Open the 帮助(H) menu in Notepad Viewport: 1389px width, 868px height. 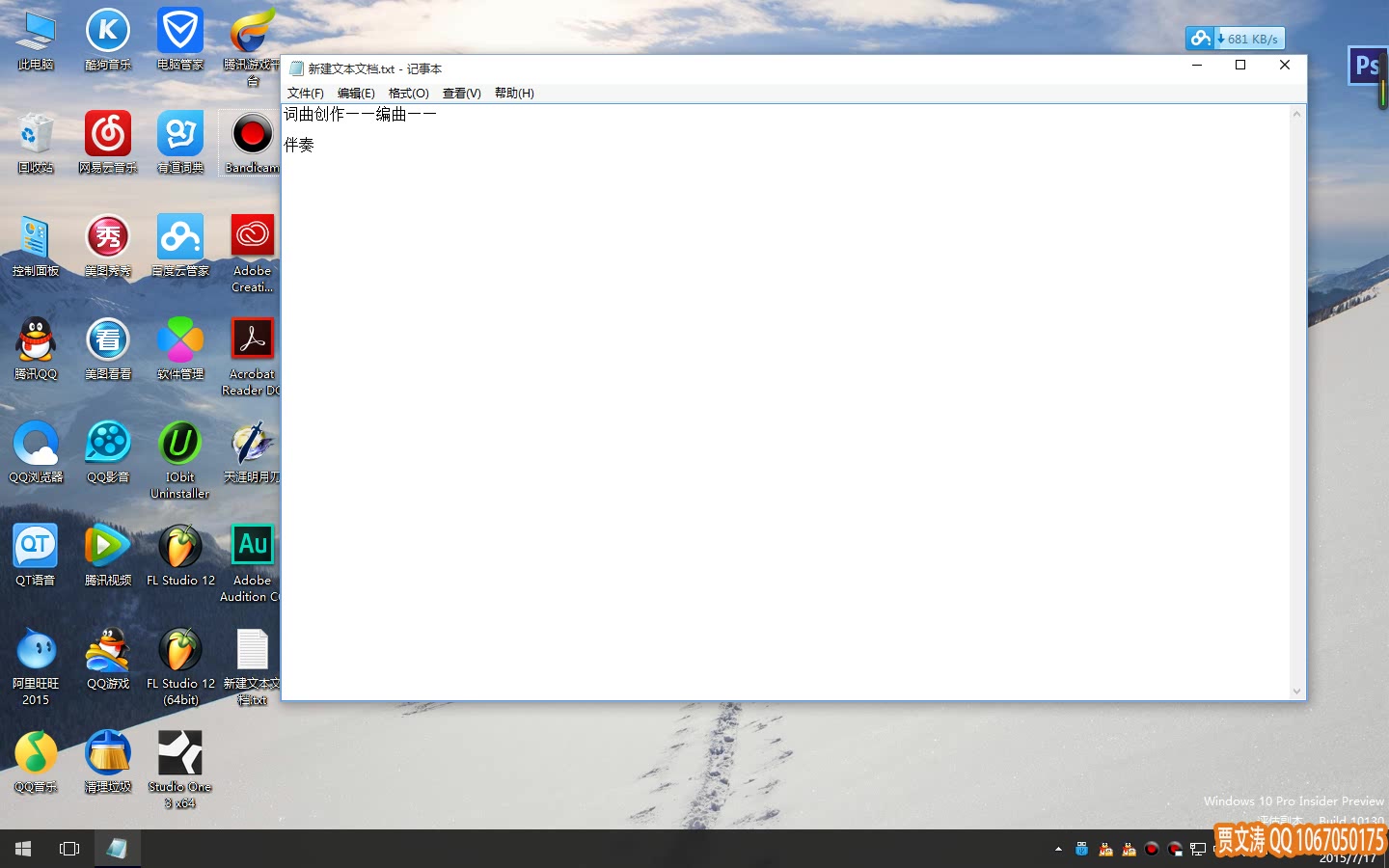[x=514, y=93]
